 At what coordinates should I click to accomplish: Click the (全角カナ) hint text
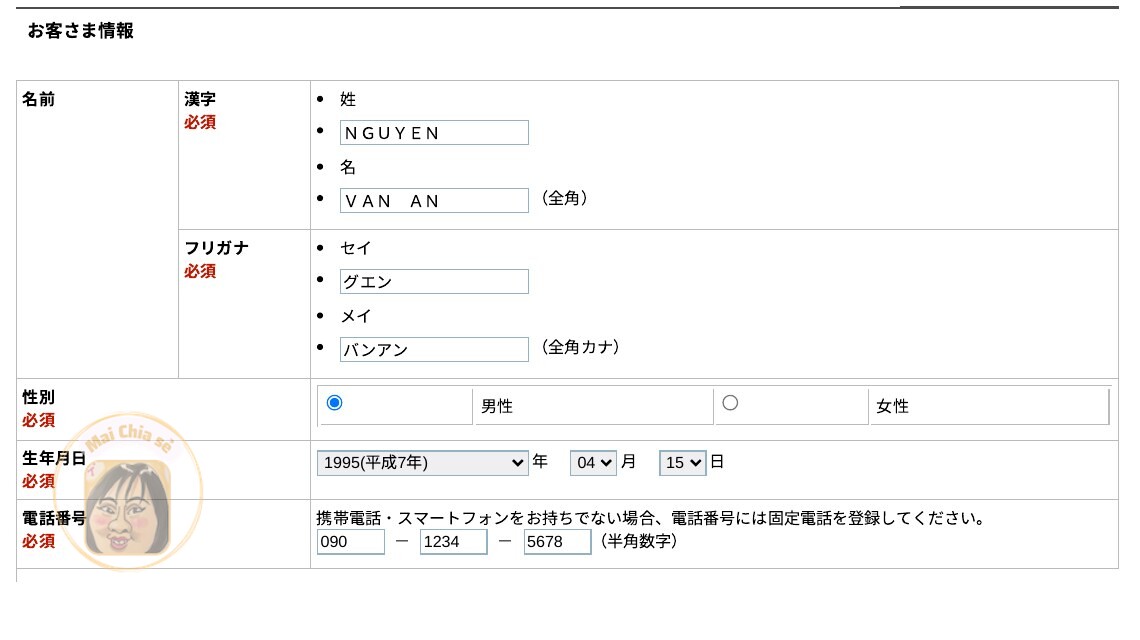coord(580,347)
